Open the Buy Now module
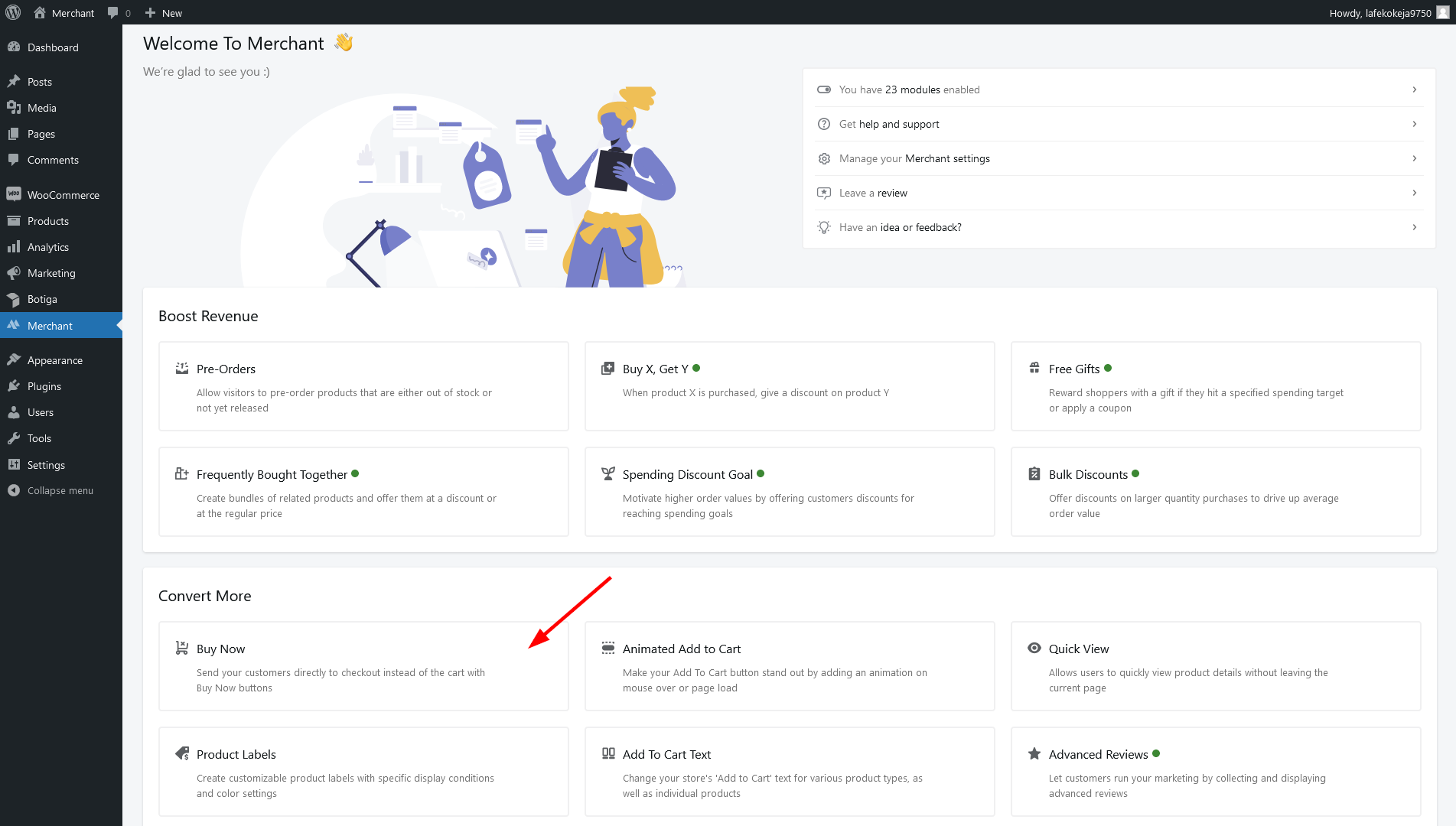1456x826 pixels. [363, 666]
